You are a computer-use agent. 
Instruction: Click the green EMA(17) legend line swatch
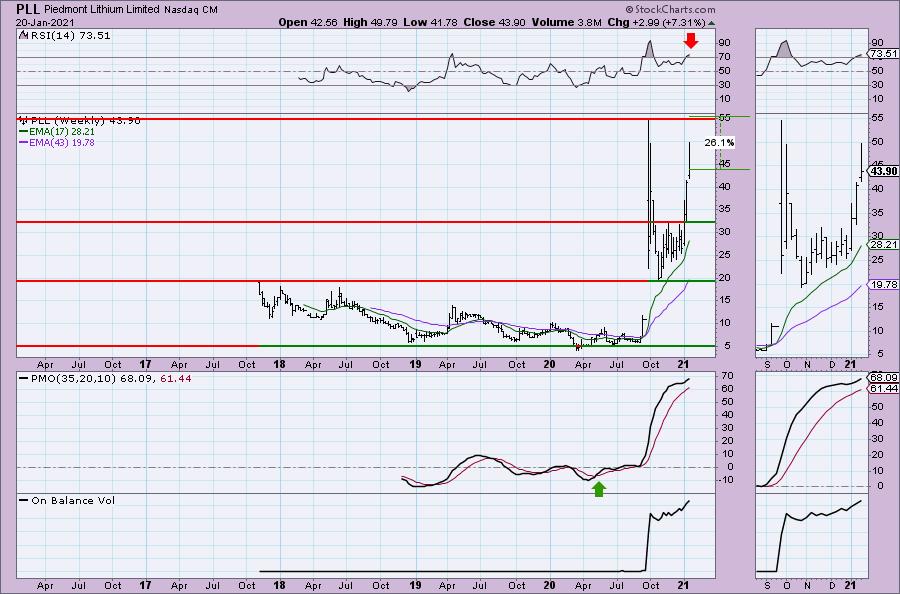(24, 131)
